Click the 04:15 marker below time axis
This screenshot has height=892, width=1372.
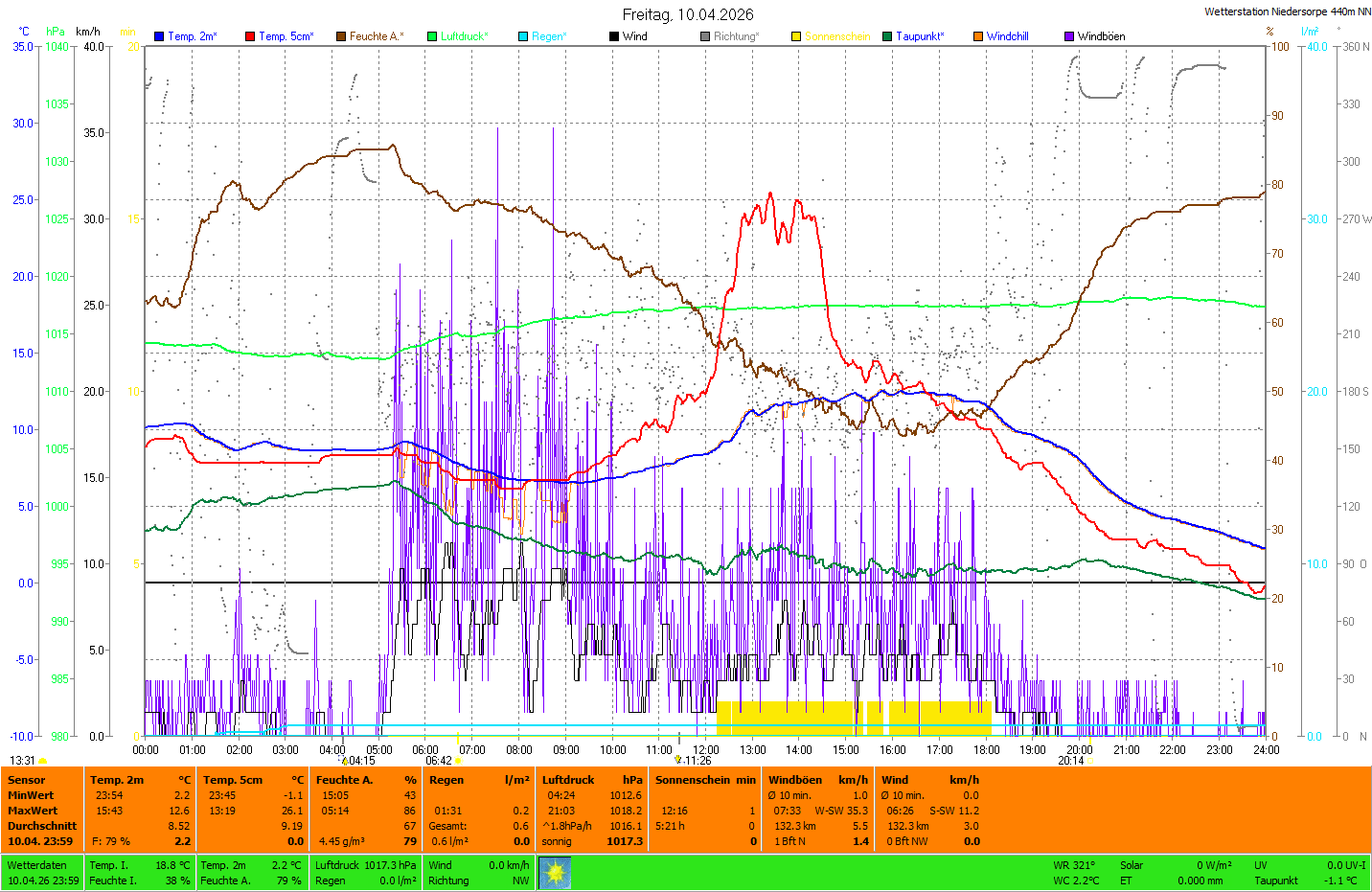[345, 761]
